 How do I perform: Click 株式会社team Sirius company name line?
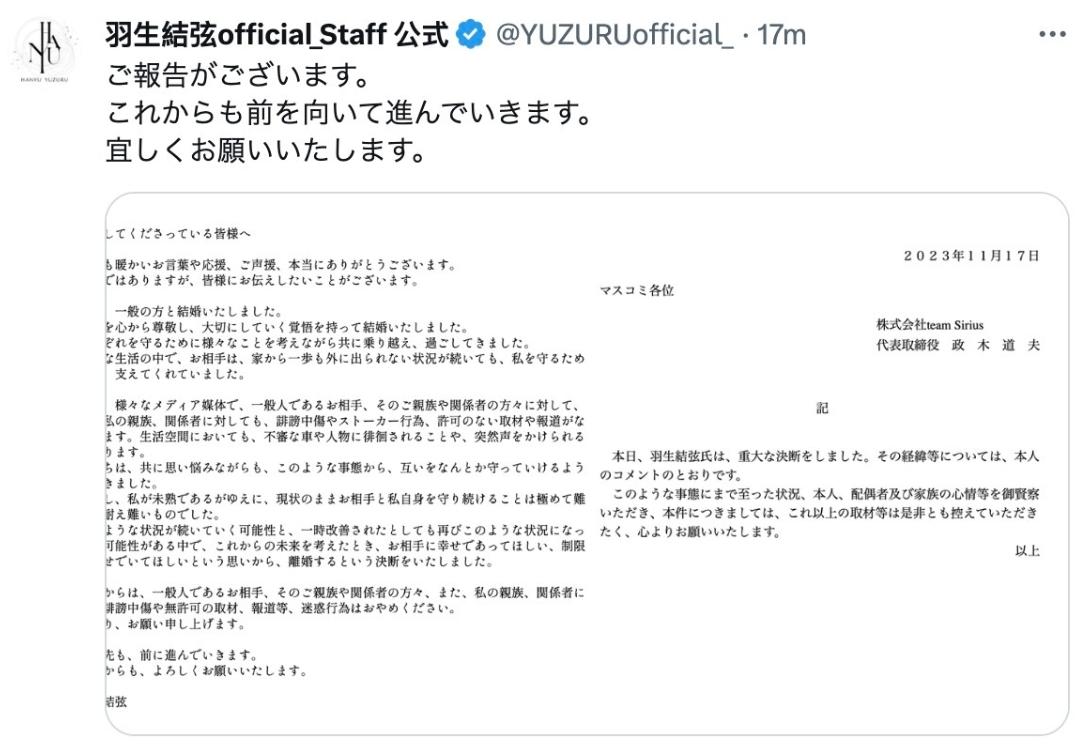(x=930, y=324)
